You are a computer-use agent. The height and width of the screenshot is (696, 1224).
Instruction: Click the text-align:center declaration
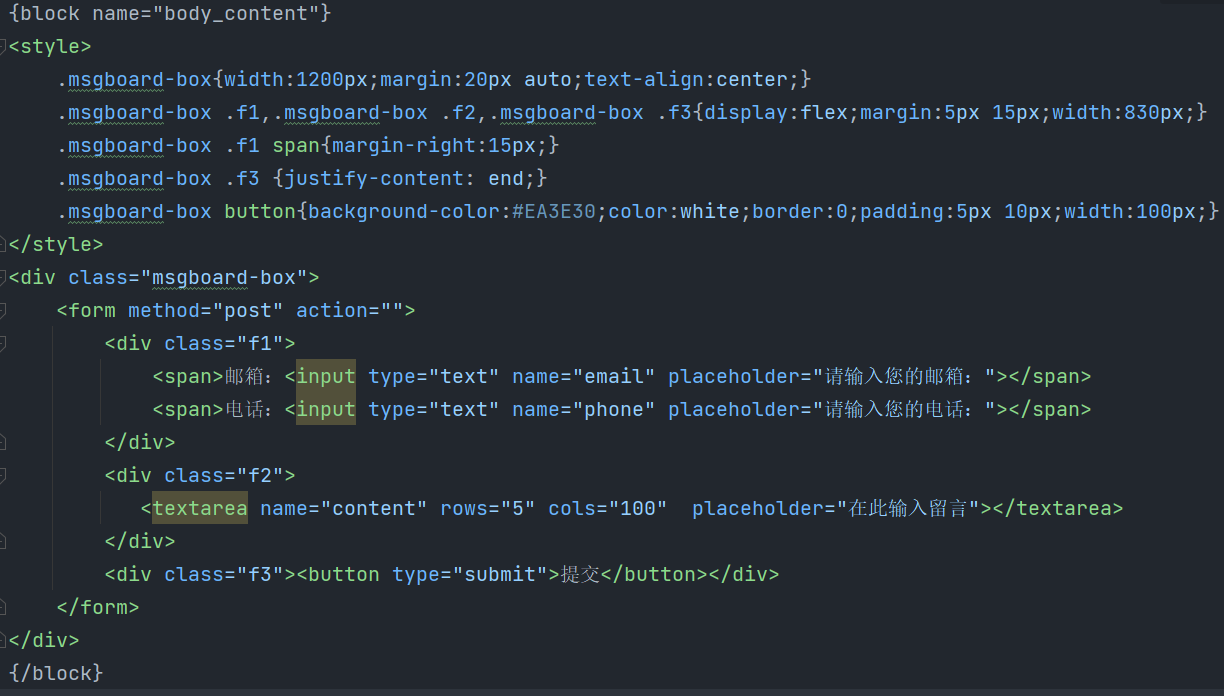[x=687, y=79]
